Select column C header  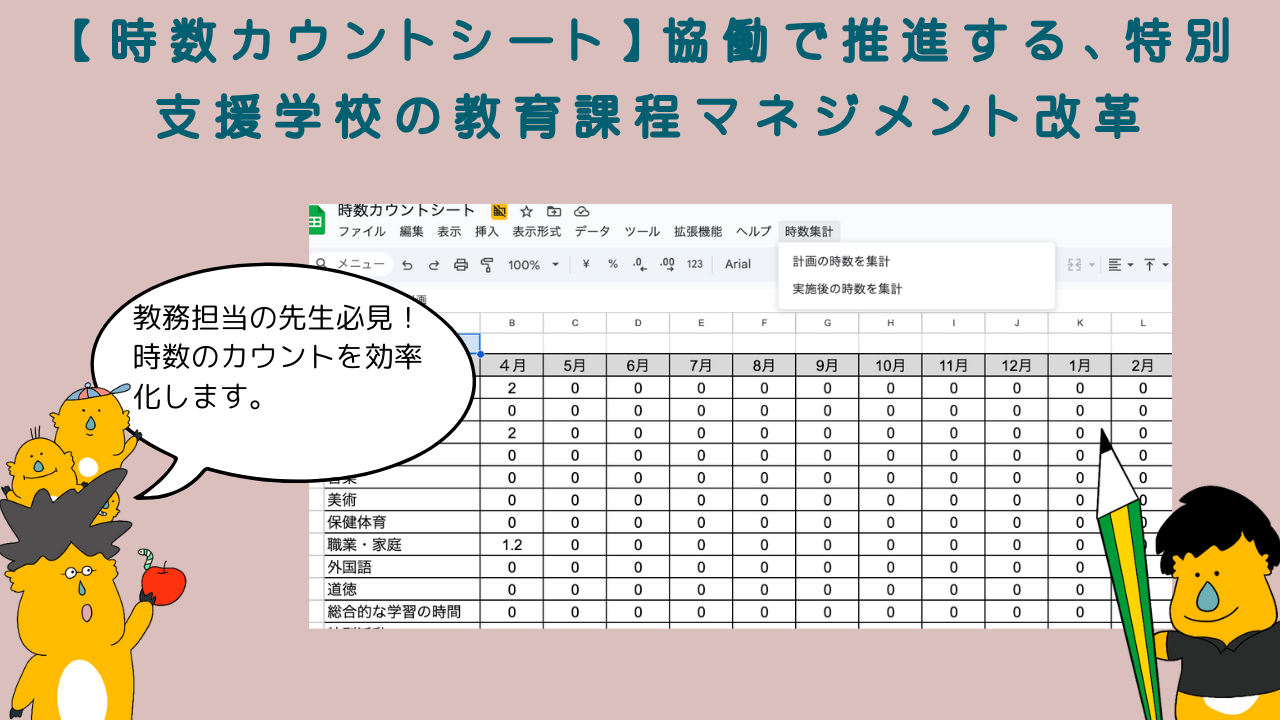point(575,323)
